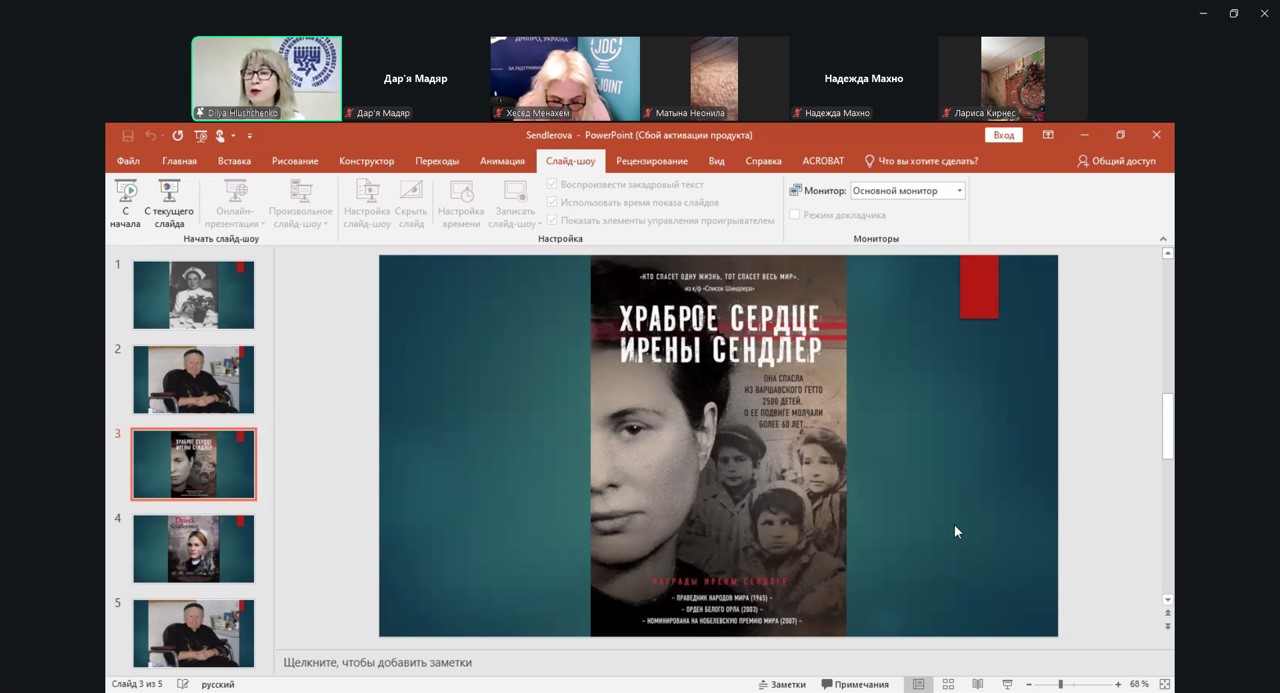Toggle Режим докладчика checkbox

click(795, 215)
